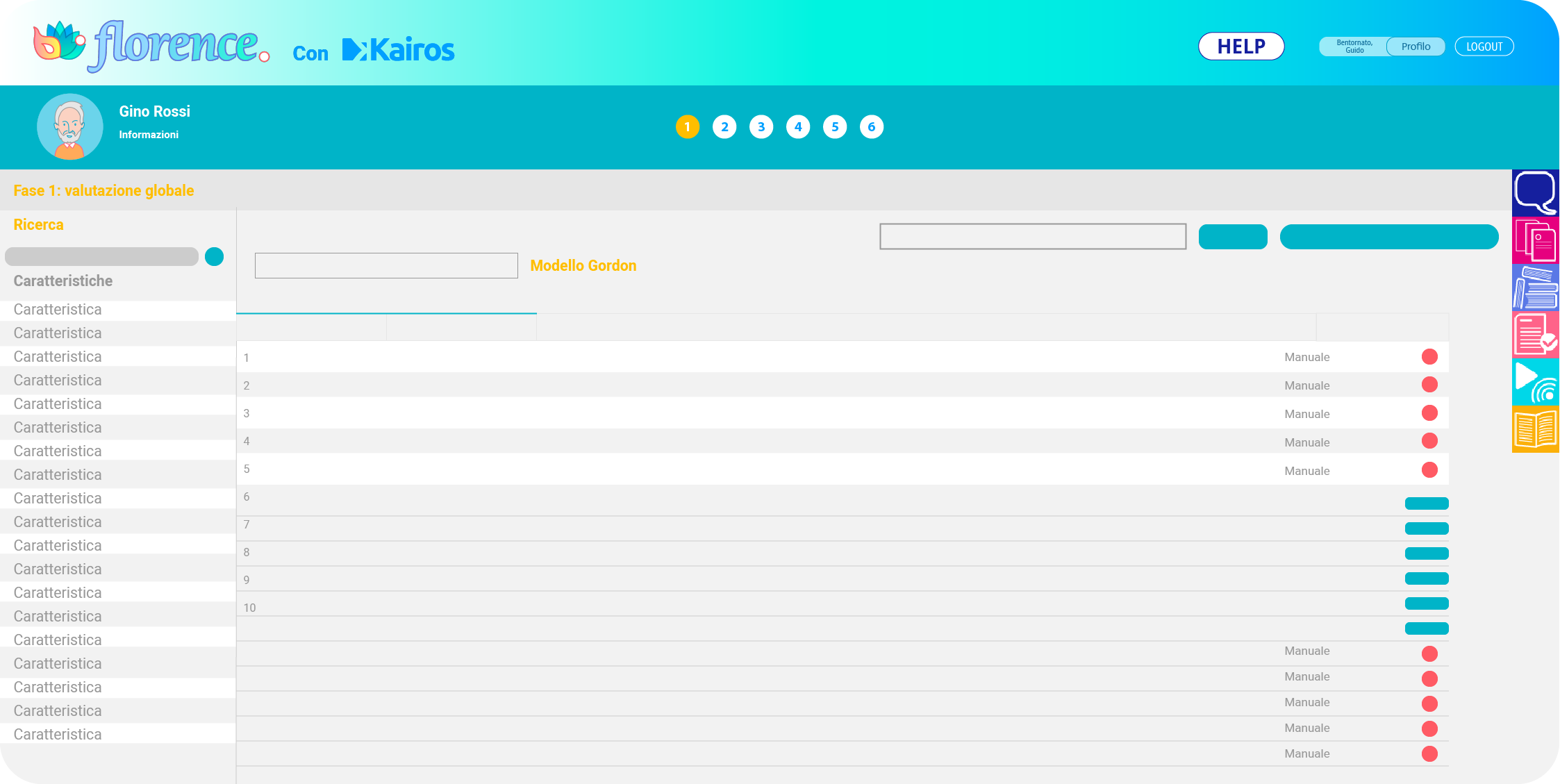Toggle the red status dot on row 5
1560x784 pixels.
[x=1429, y=470]
